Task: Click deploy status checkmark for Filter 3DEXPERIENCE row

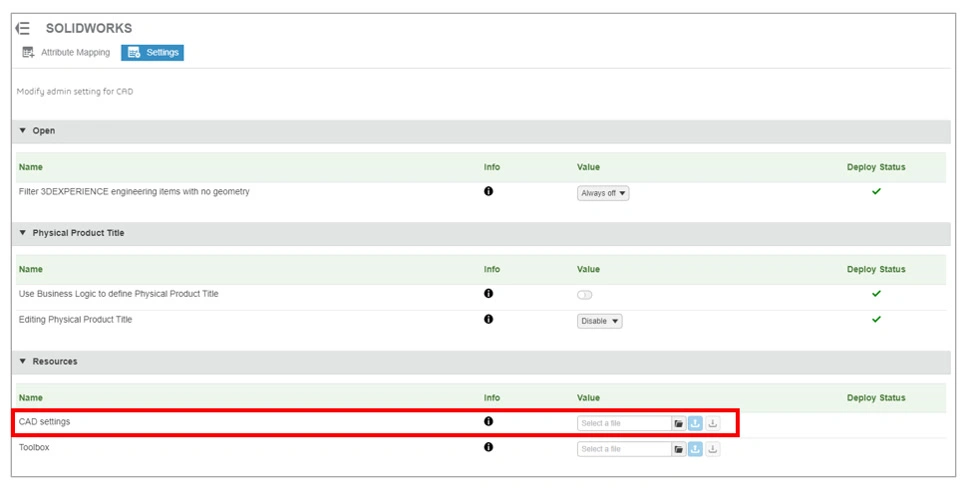Action: coord(876,192)
